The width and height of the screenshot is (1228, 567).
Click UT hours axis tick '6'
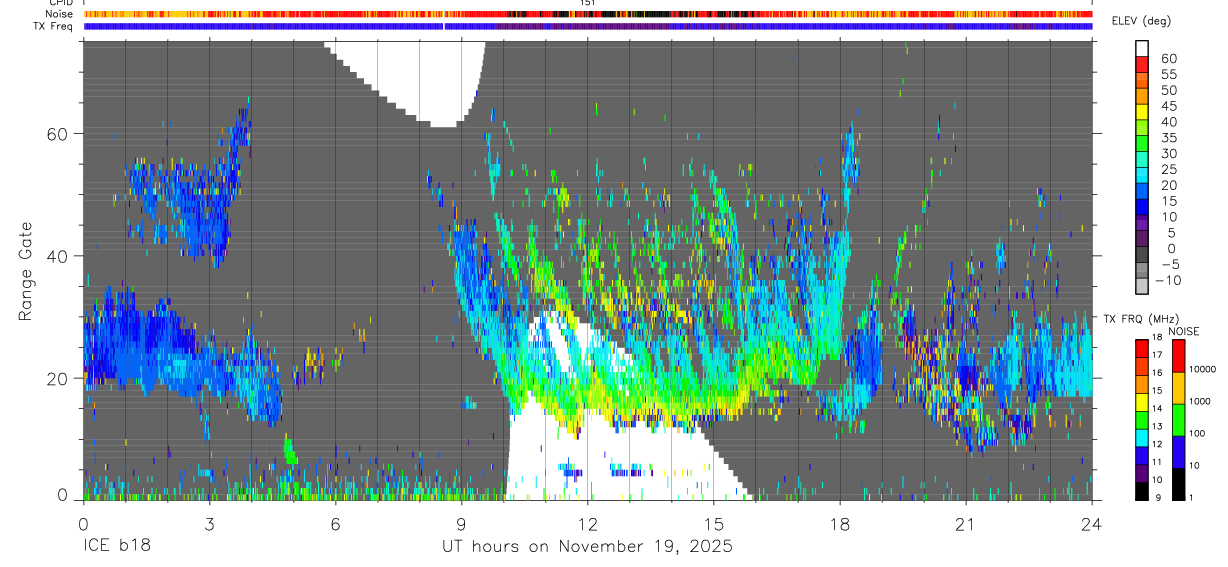(335, 523)
